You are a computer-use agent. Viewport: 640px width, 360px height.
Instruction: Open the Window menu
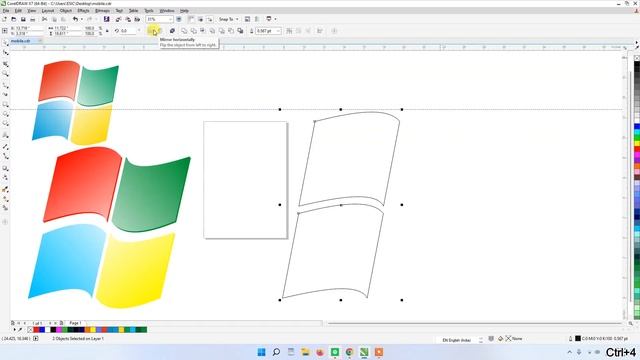tap(167, 11)
